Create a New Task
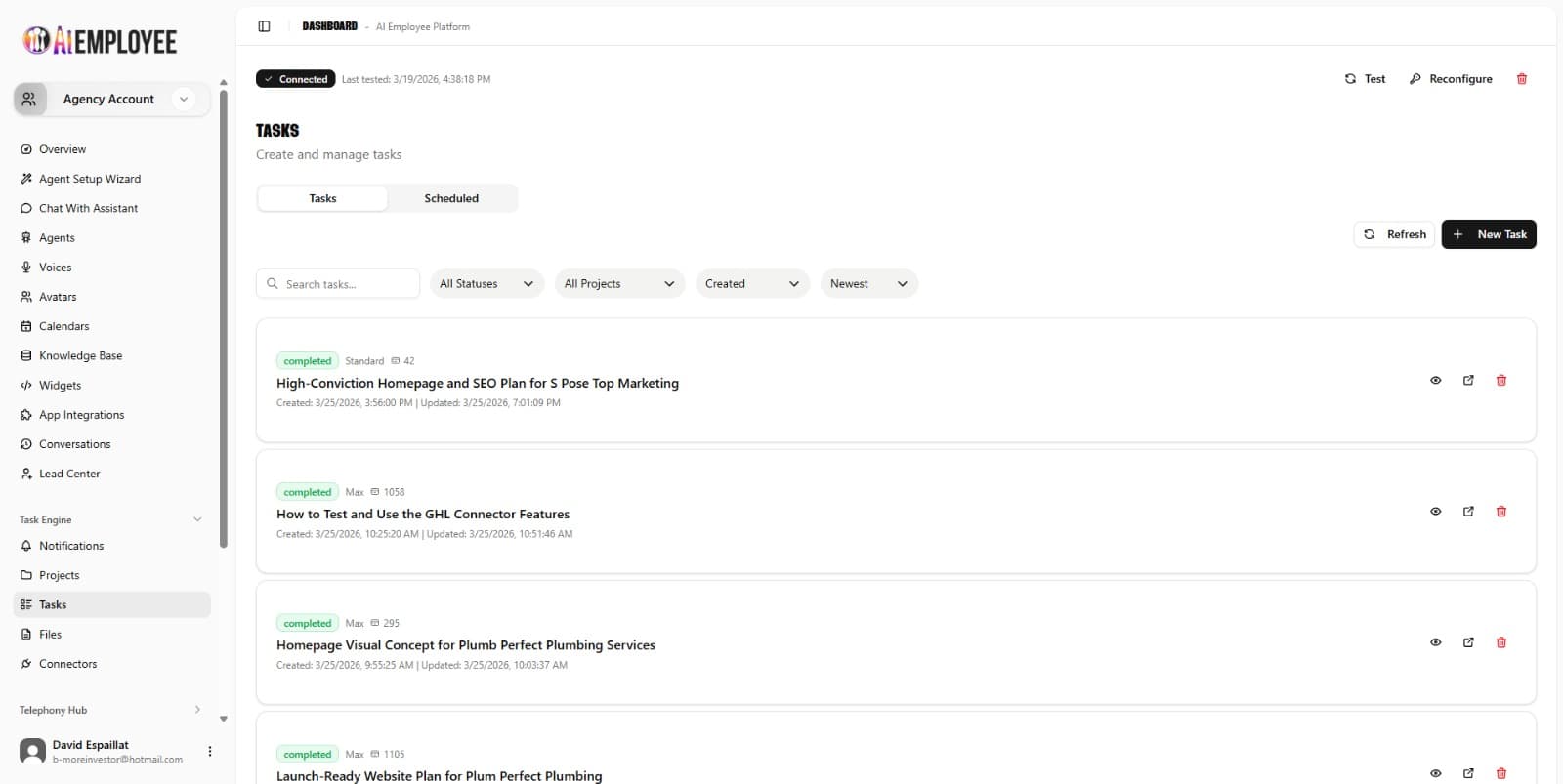The image size is (1563, 784). click(1489, 234)
